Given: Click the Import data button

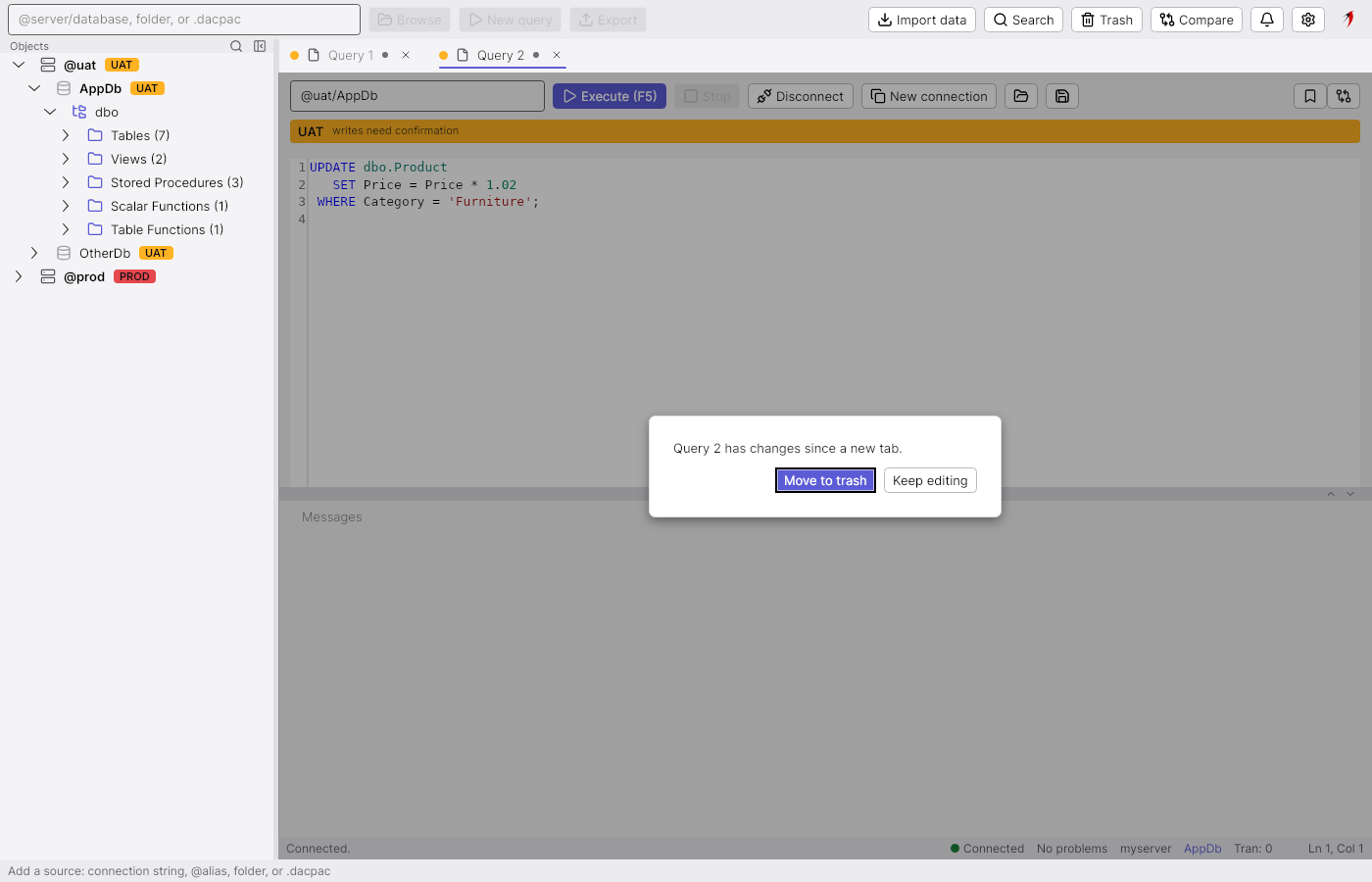Looking at the screenshot, I should point(922,20).
